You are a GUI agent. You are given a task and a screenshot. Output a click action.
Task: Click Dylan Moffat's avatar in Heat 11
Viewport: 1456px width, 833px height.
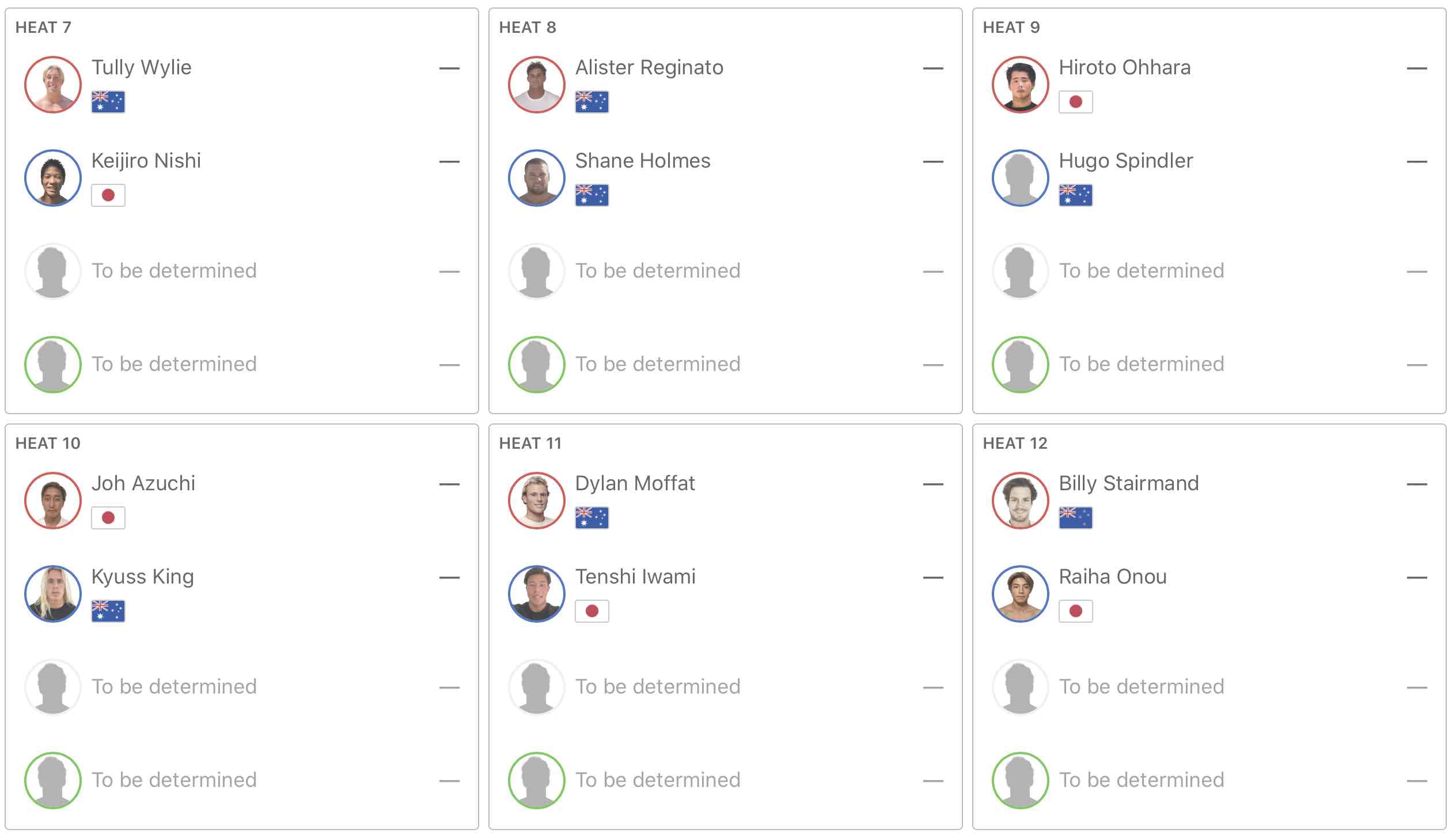click(x=537, y=501)
